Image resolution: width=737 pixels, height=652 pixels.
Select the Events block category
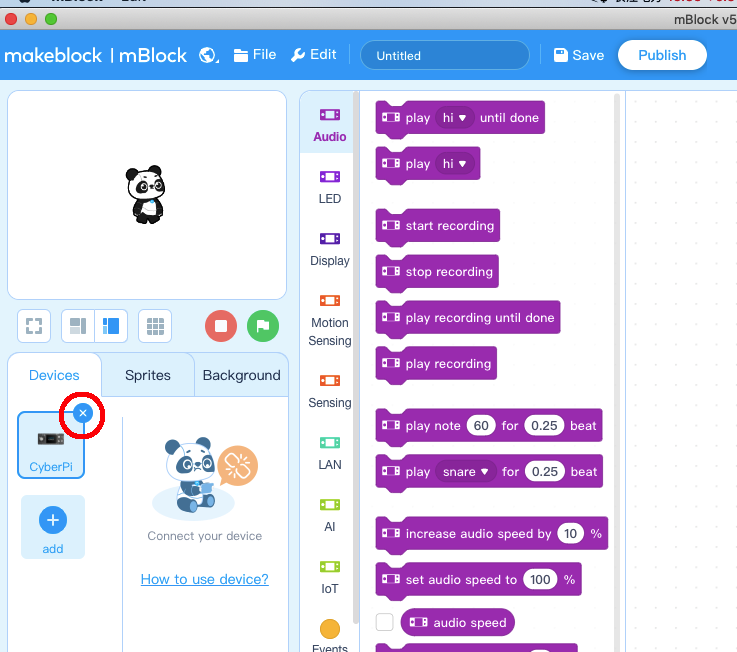(329, 636)
